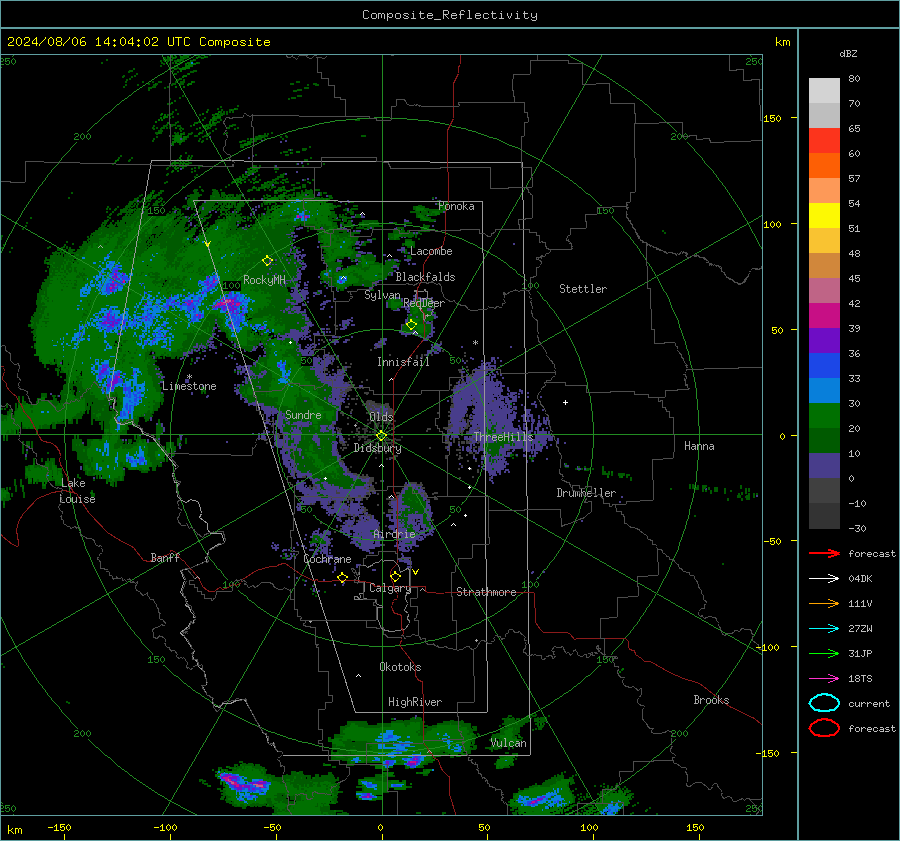Click the Olds label
Viewport: 900px width, 841px height.
[381, 417]
